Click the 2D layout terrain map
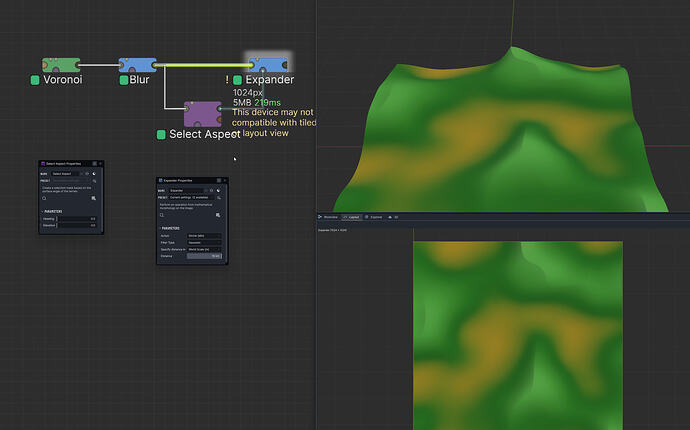 (x=518, y=335)
